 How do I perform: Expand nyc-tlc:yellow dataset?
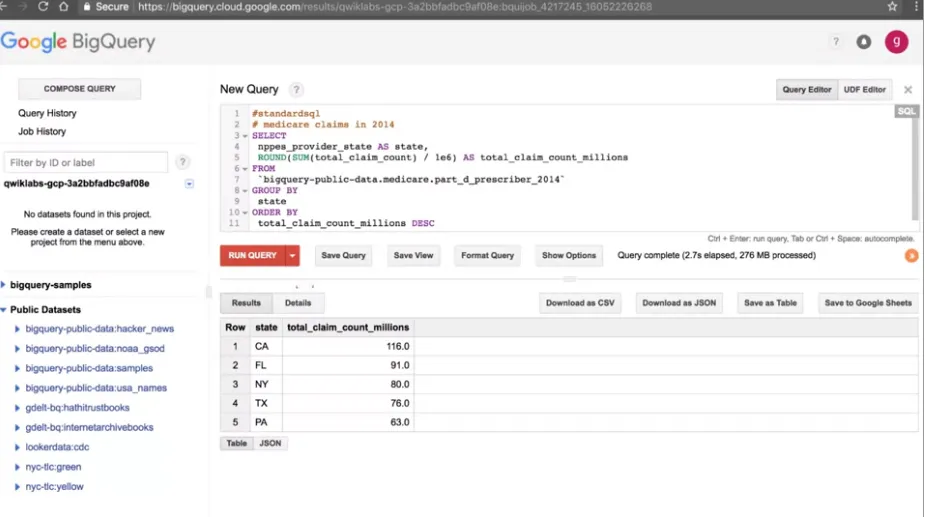(17, 487)
